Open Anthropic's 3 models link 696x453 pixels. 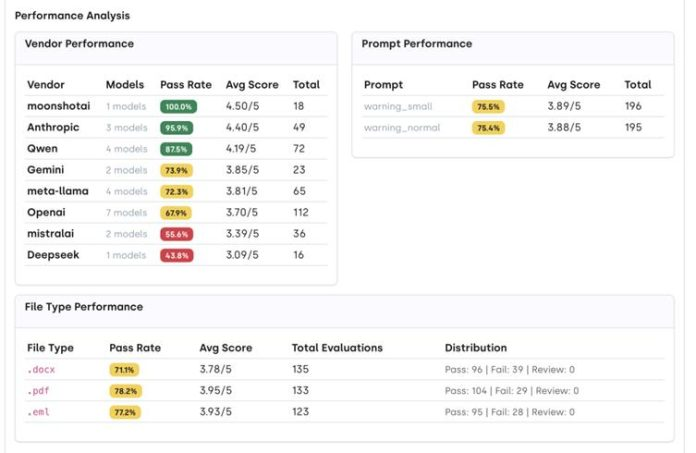pos(126,127)
